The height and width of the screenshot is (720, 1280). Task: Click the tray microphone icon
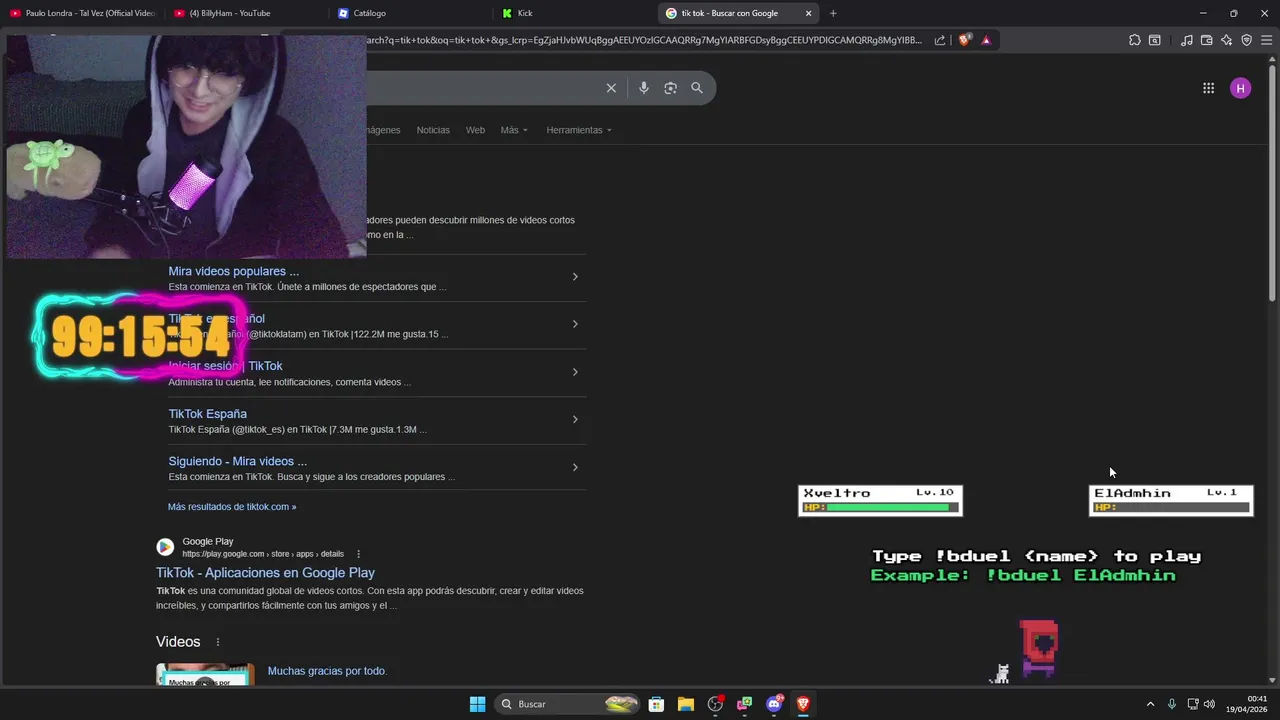click(1172, 704)
